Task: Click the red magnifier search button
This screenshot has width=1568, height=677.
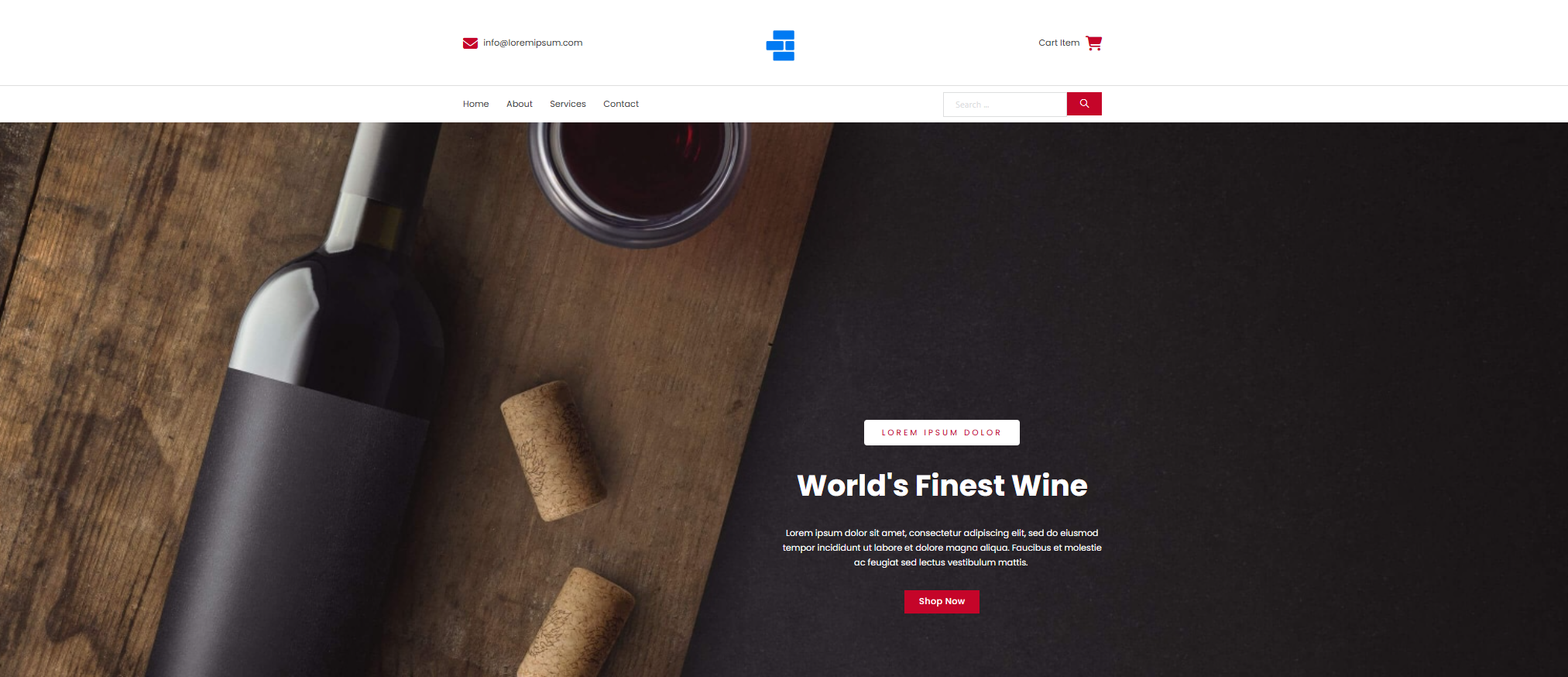Action: point(1084,104)
